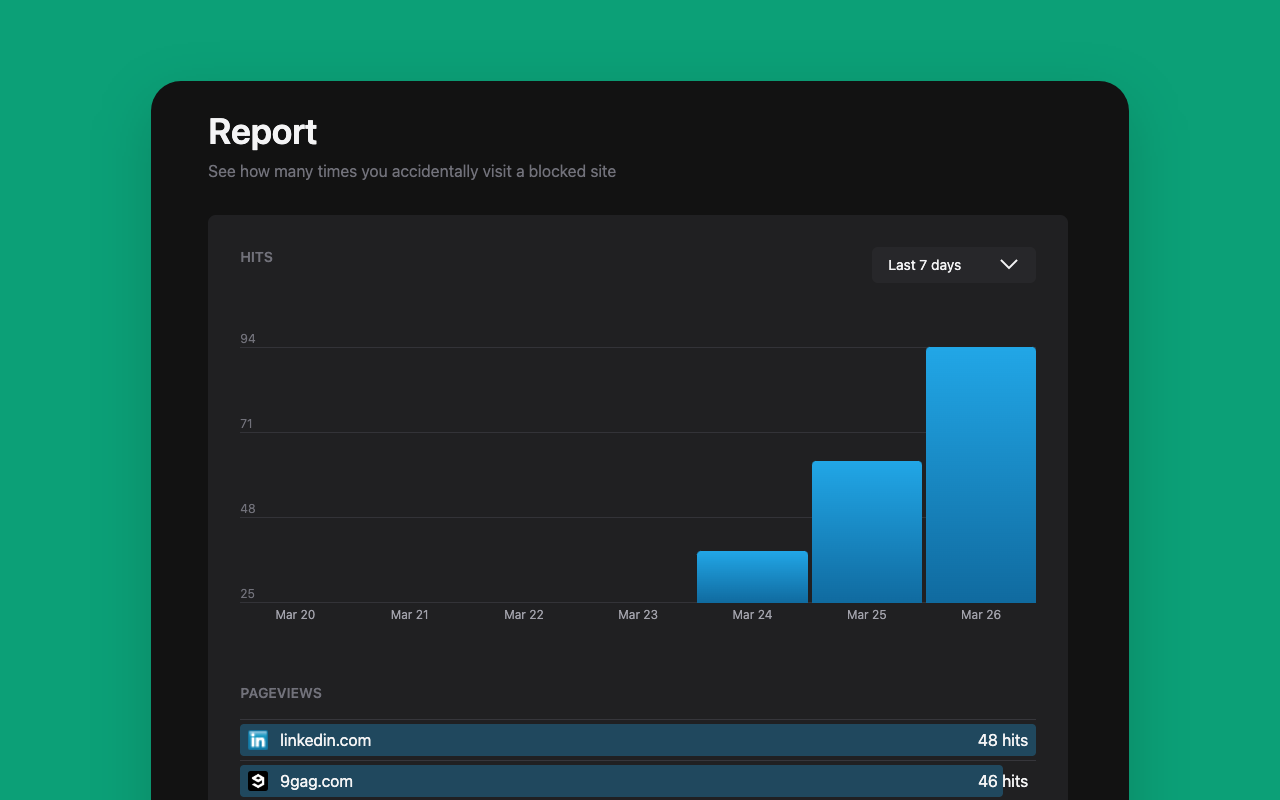The image size is (1280, 800).
Task: Click the Mar 20 axis label
Action: [x=295, y=615]
